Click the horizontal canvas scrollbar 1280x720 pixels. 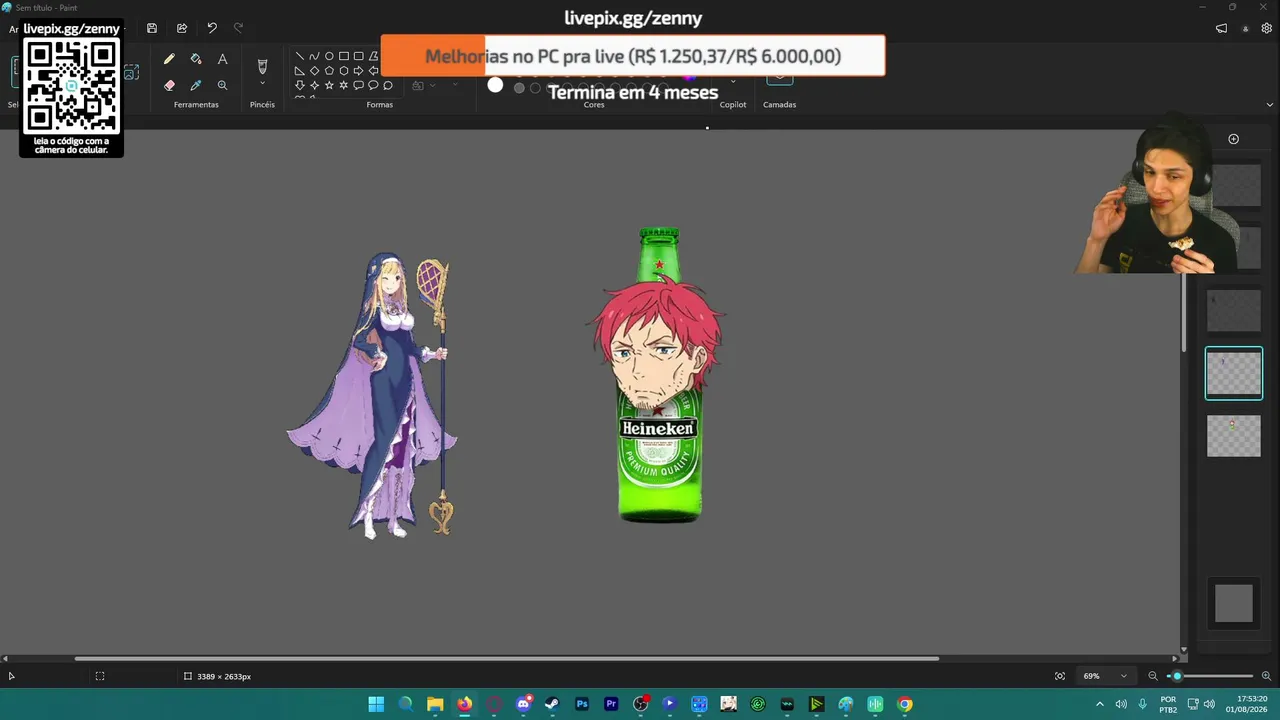coord(506,658)
